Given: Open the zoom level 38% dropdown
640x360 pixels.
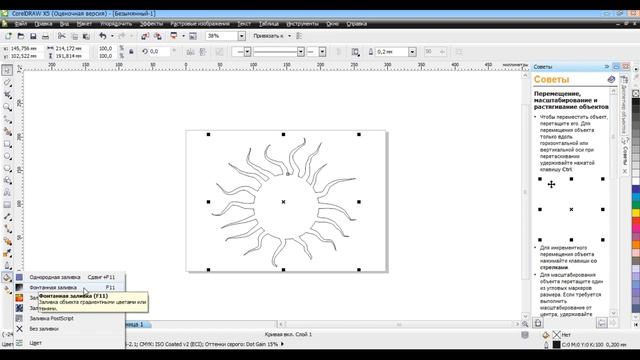Looking at the screenshot, I should [x=242, y=36].
